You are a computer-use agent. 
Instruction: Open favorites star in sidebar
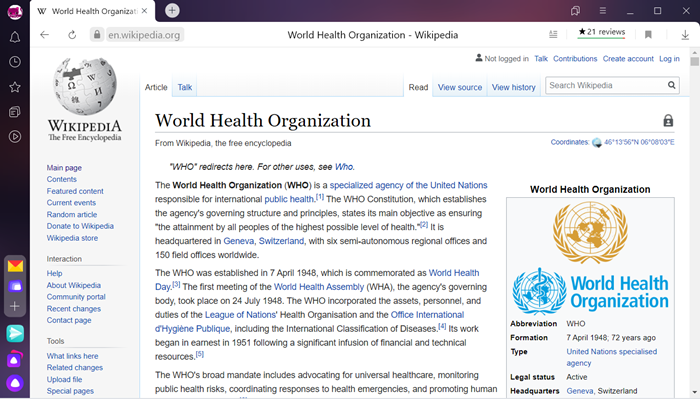(15, 87)
